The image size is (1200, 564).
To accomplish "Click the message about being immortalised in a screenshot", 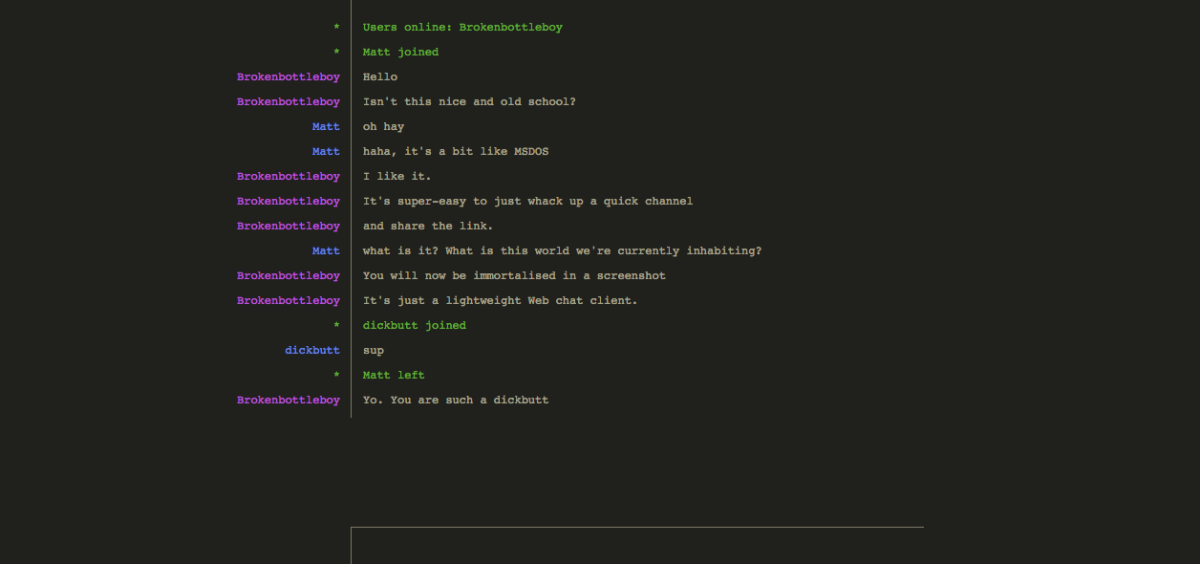I will pyautogui.click(x=514, y=276).
